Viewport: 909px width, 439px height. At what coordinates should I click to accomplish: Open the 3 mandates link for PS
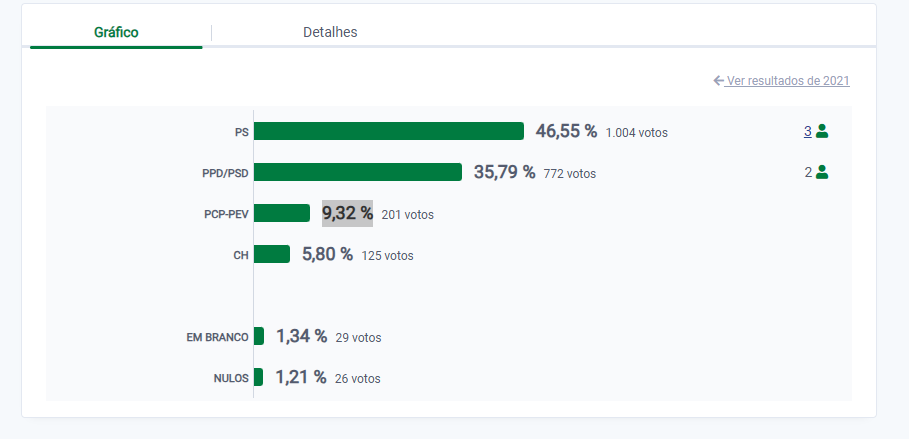point(807,131)
